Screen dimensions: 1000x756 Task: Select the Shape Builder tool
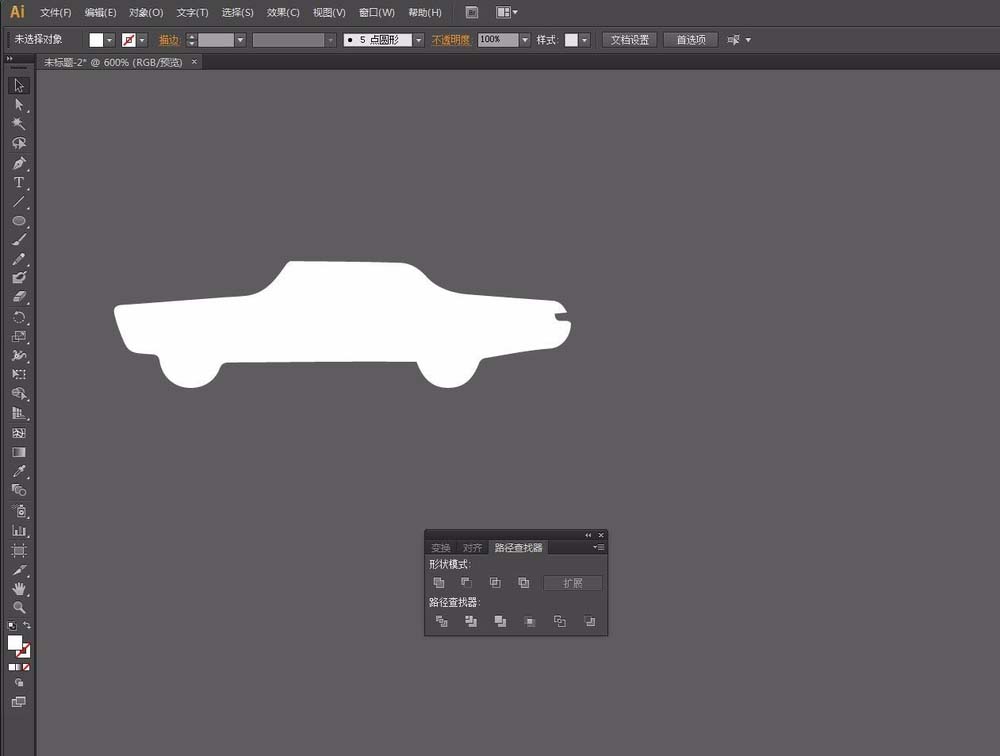pos(18,394)
